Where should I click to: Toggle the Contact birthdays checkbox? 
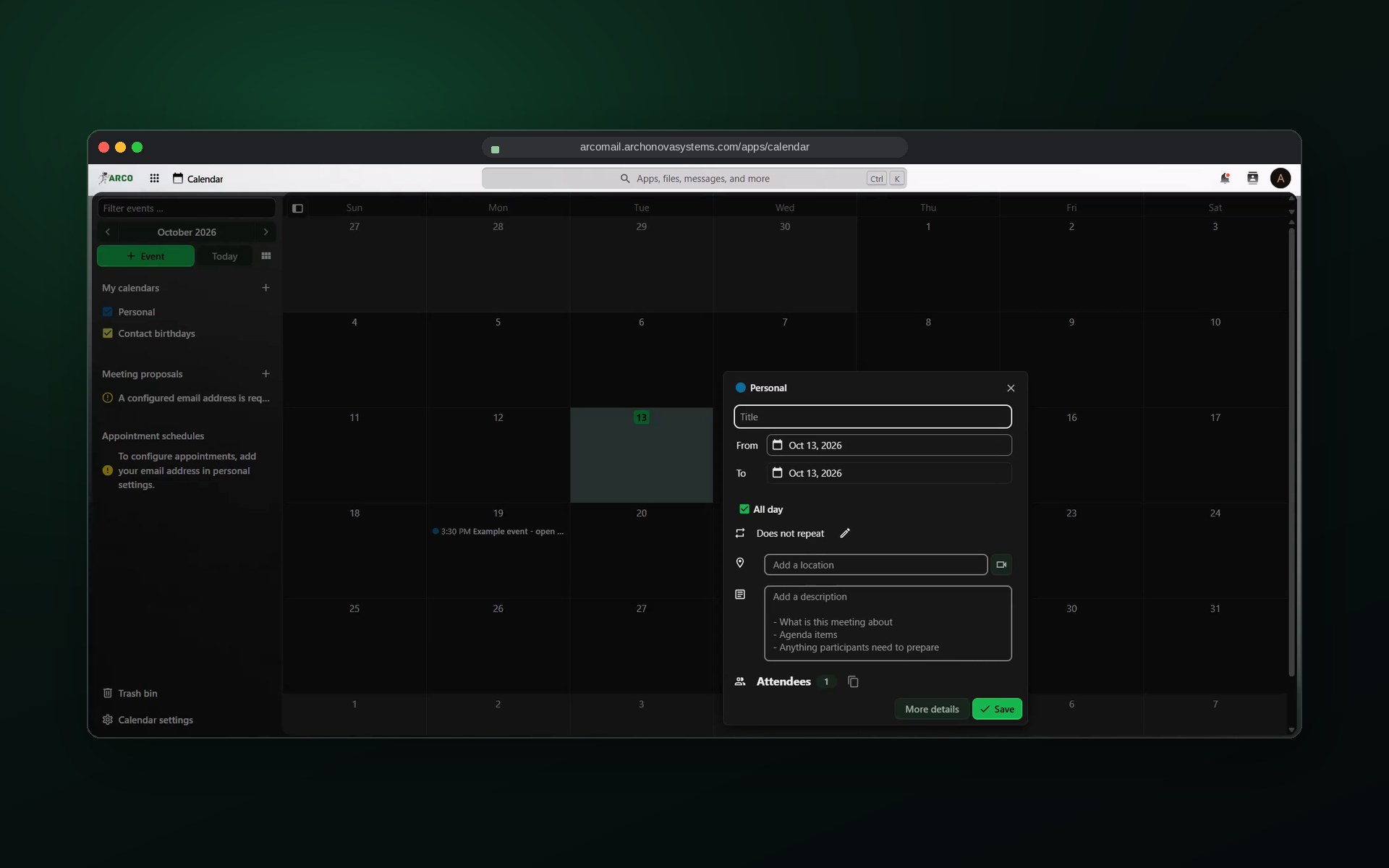click(108, 333)
